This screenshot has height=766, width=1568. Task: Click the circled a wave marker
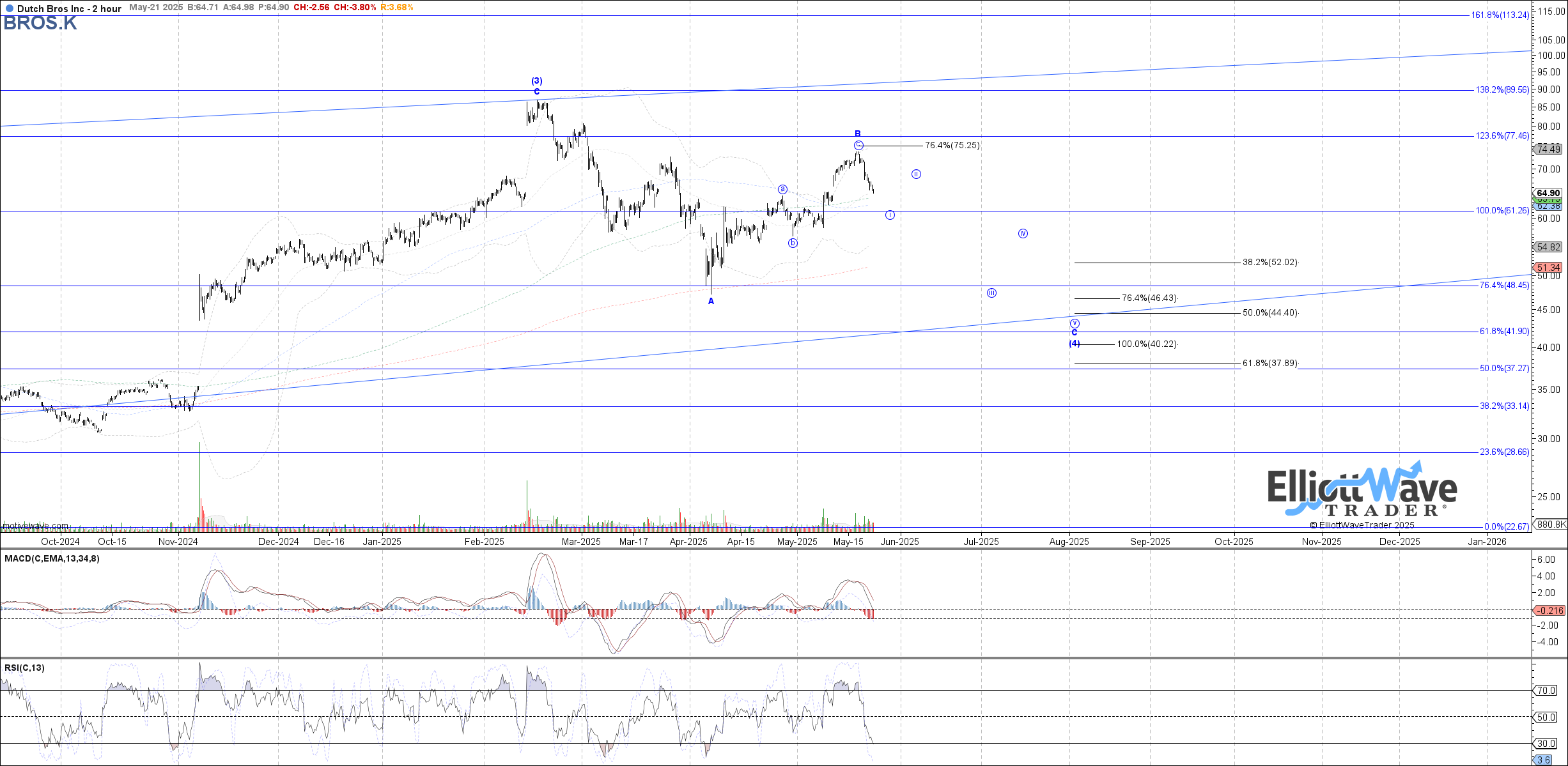pyautogui.click(x=782, y=189)
